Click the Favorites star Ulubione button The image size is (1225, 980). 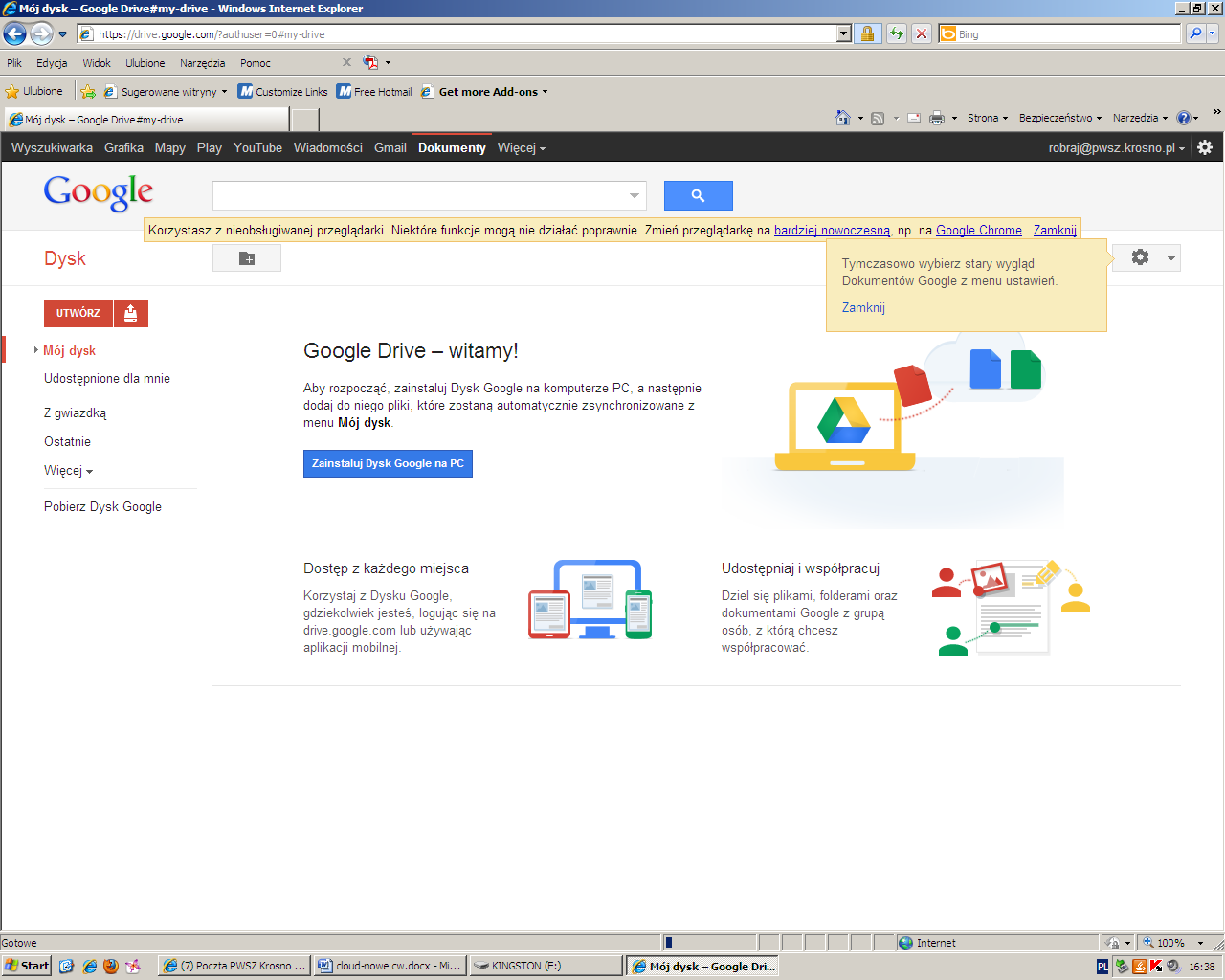tap(34, 91)
